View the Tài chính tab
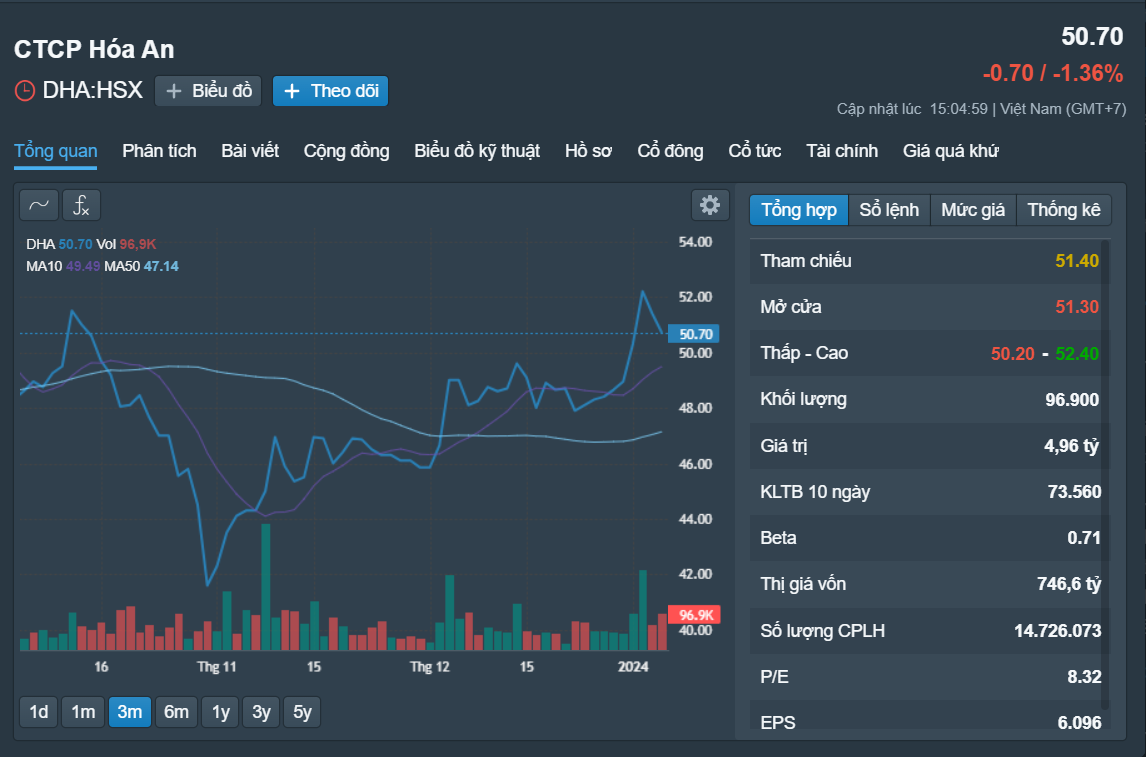Screen dimensions: 1146x757 point(842,151)
